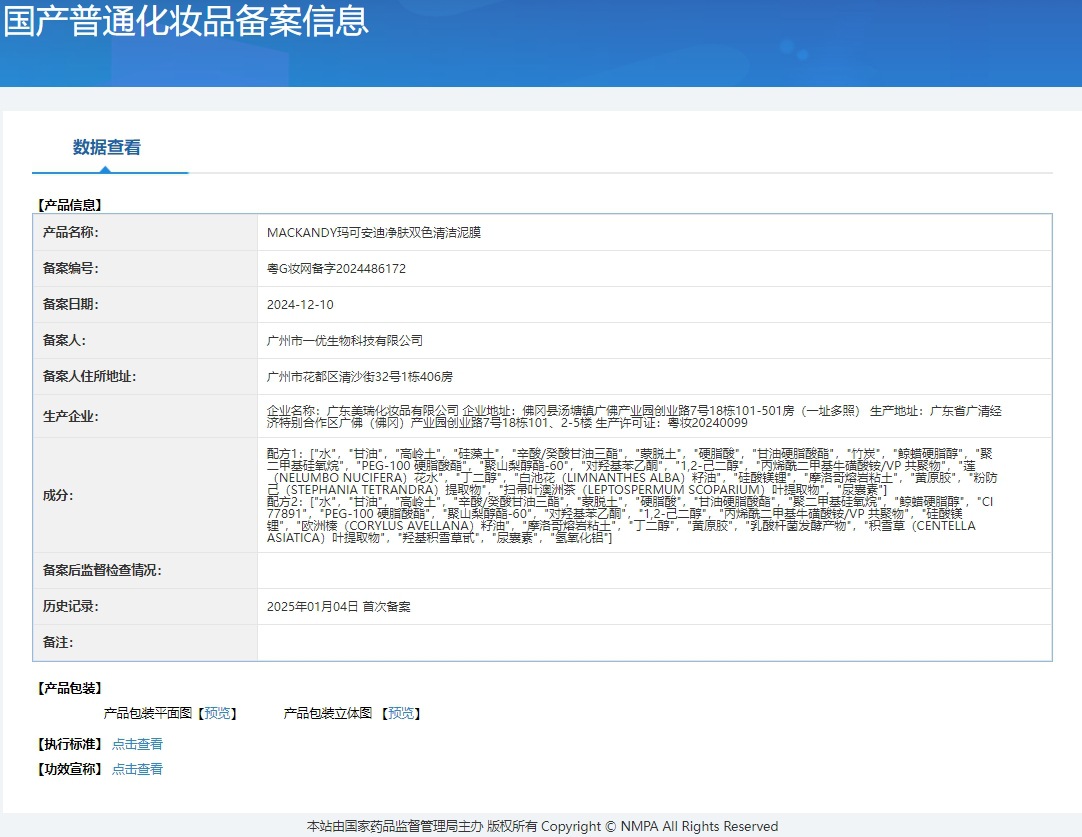Click the 备注 row label
Screen dimensions: 1082x837
point(58,642)
